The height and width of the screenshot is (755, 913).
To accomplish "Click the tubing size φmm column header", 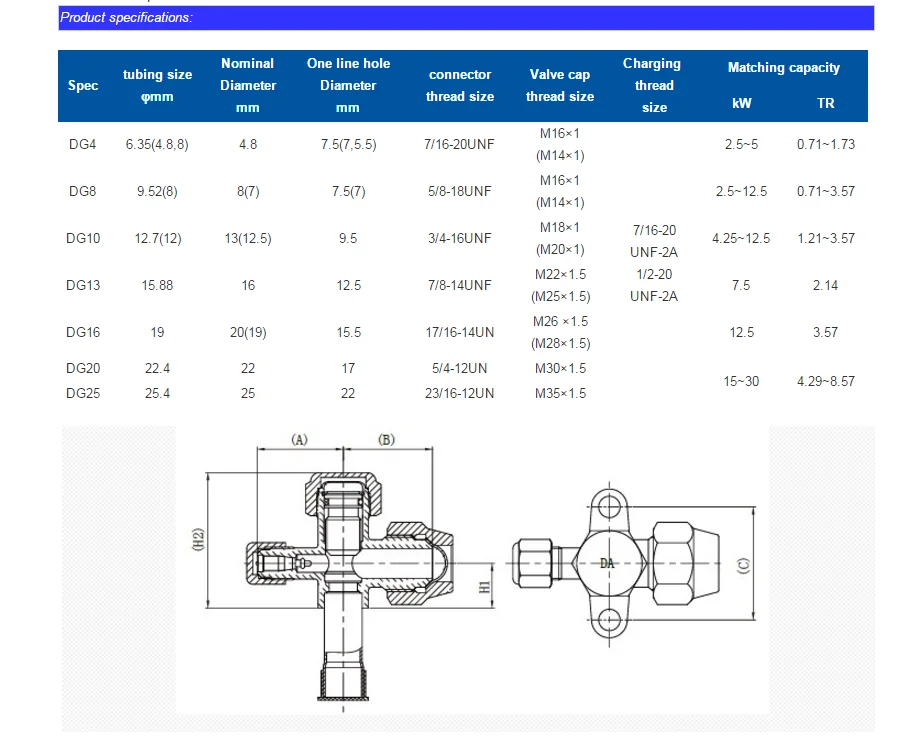I will [157, 85].
